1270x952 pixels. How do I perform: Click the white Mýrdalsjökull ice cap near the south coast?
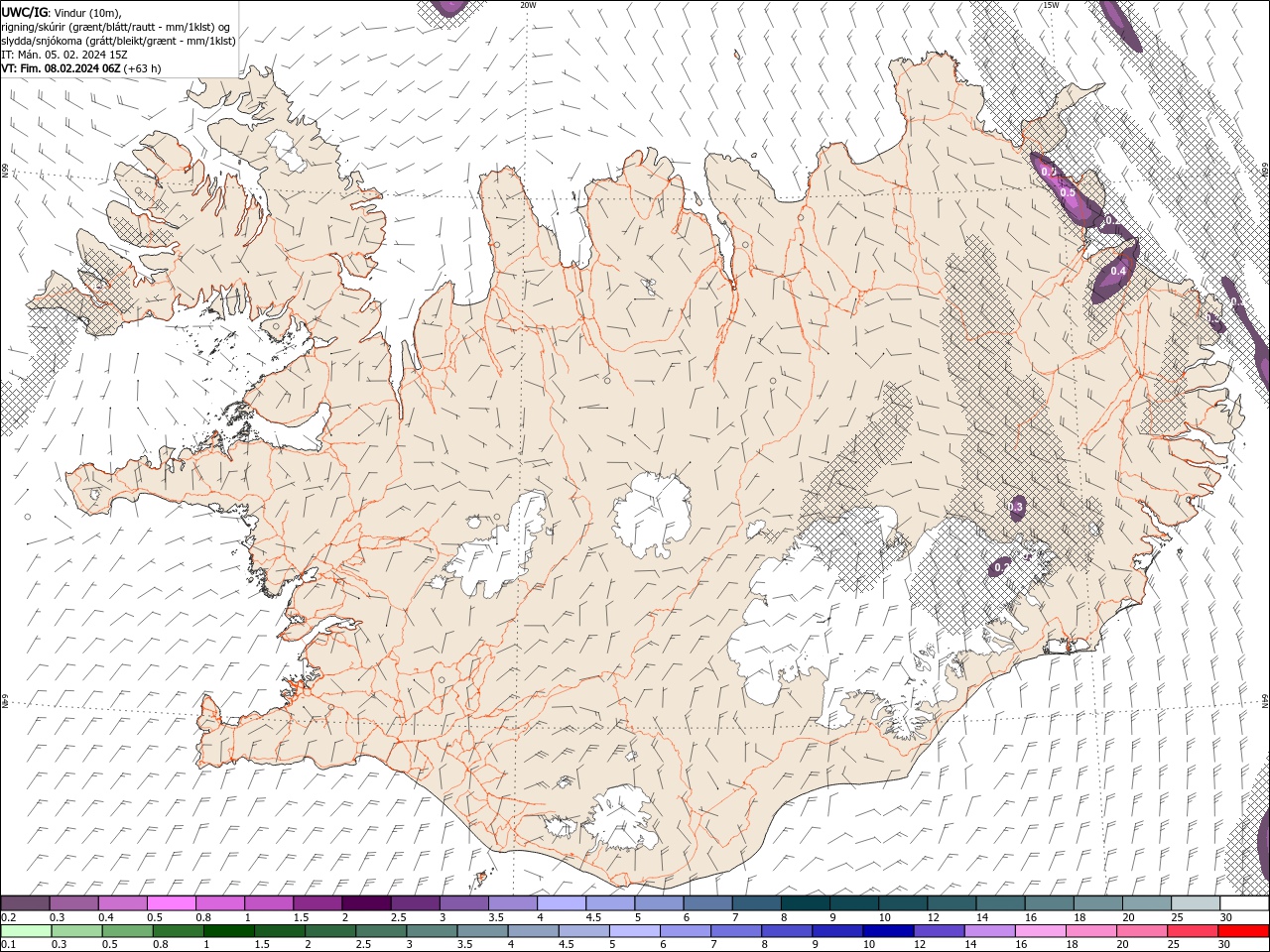(x=620, y=820)
